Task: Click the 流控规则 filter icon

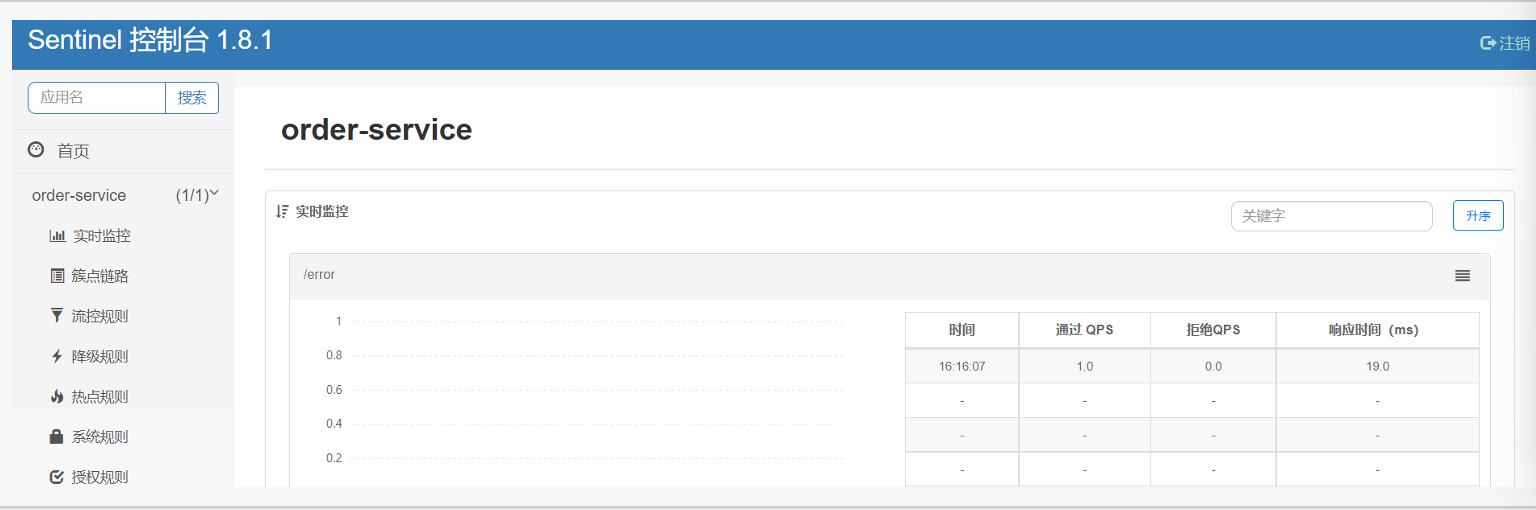Action: tap(56, 316)
